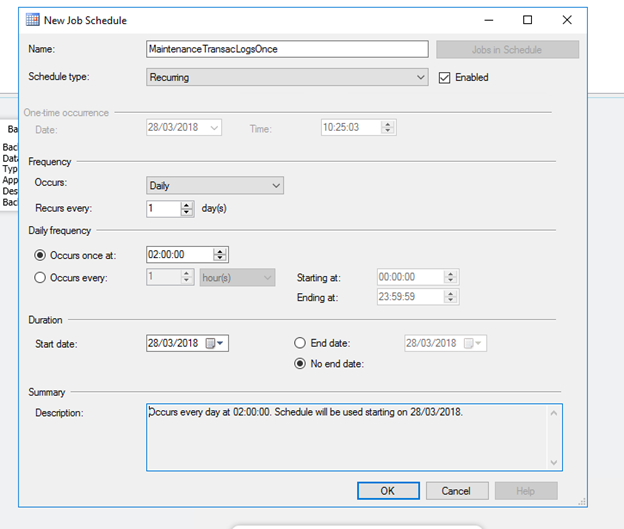Select the Occurs once at radio button

pyautogui.click(x=40, y=255)
